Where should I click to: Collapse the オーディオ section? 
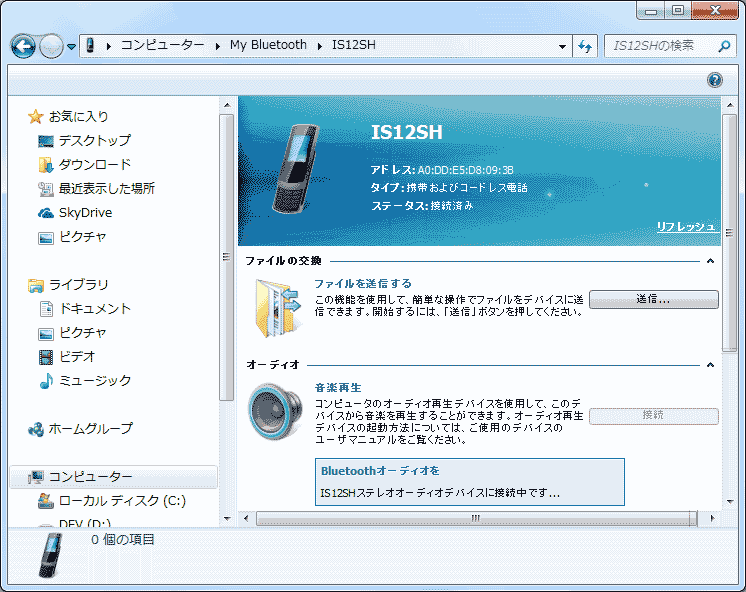click(x=710, y=365)
